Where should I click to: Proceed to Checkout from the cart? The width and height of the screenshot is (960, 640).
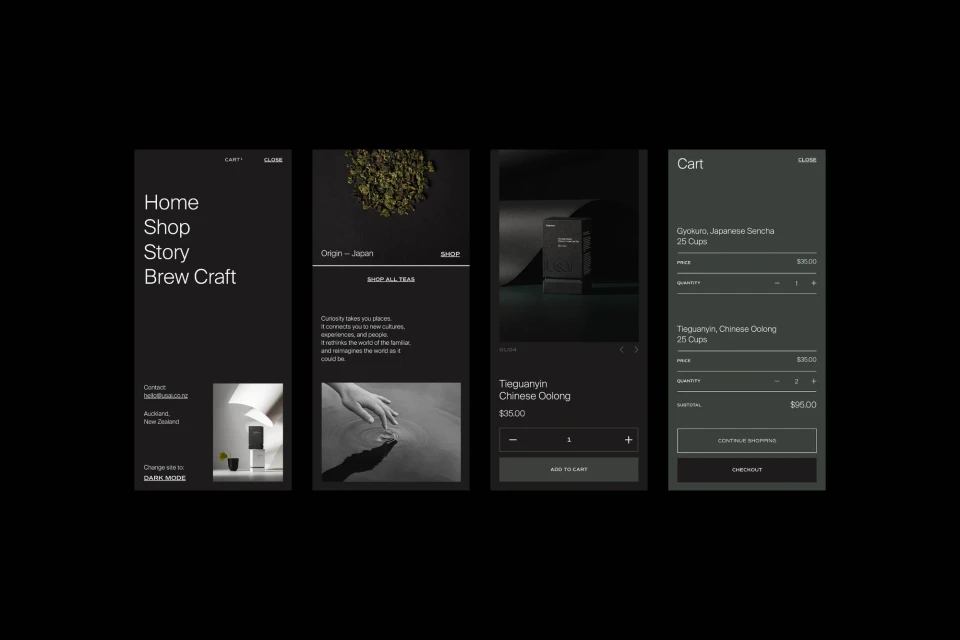(x=746, y=469)
